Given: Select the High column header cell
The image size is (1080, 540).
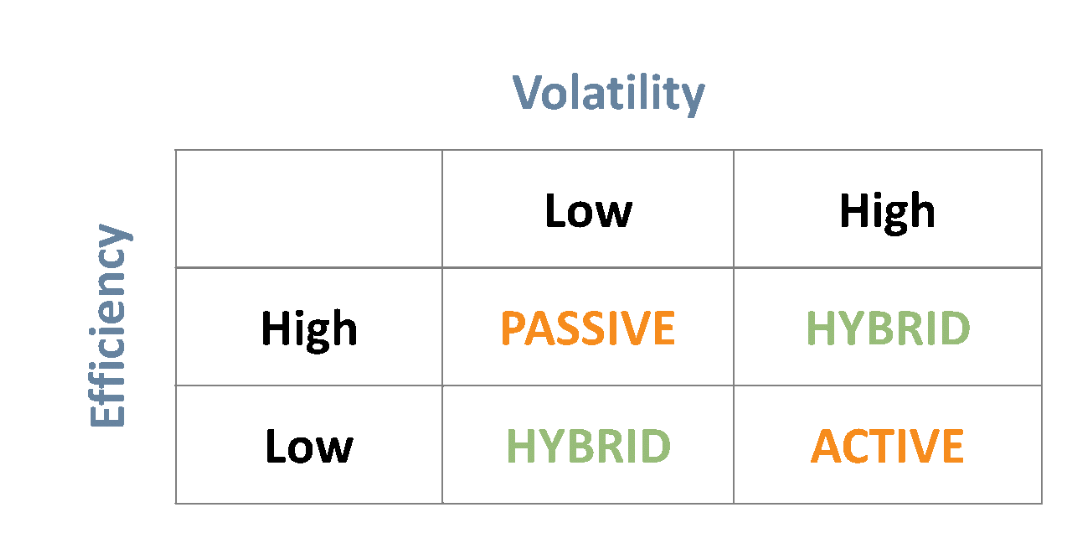Looking at the screenshot, I should tap(887, 211).
